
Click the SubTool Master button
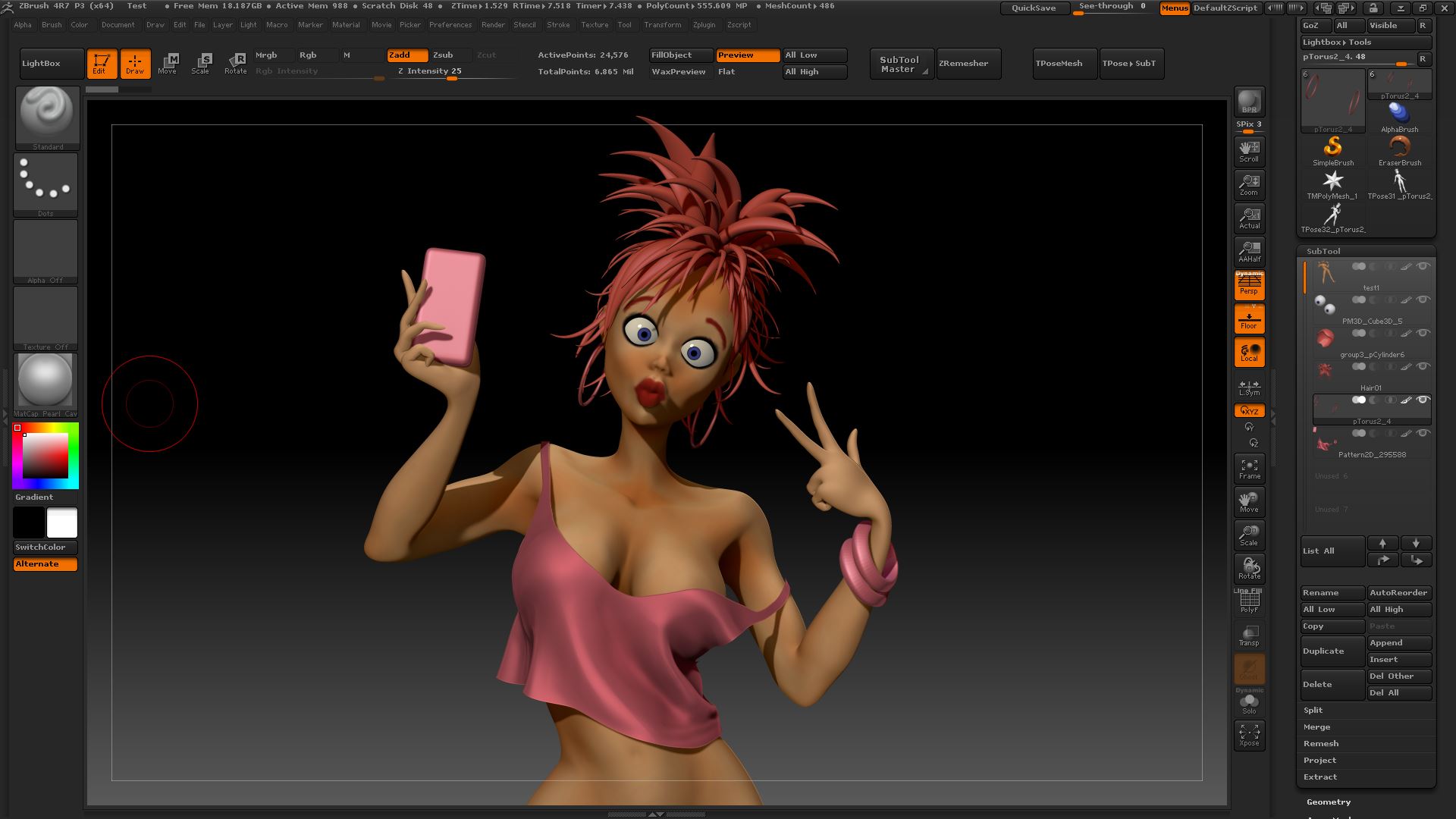902,64
